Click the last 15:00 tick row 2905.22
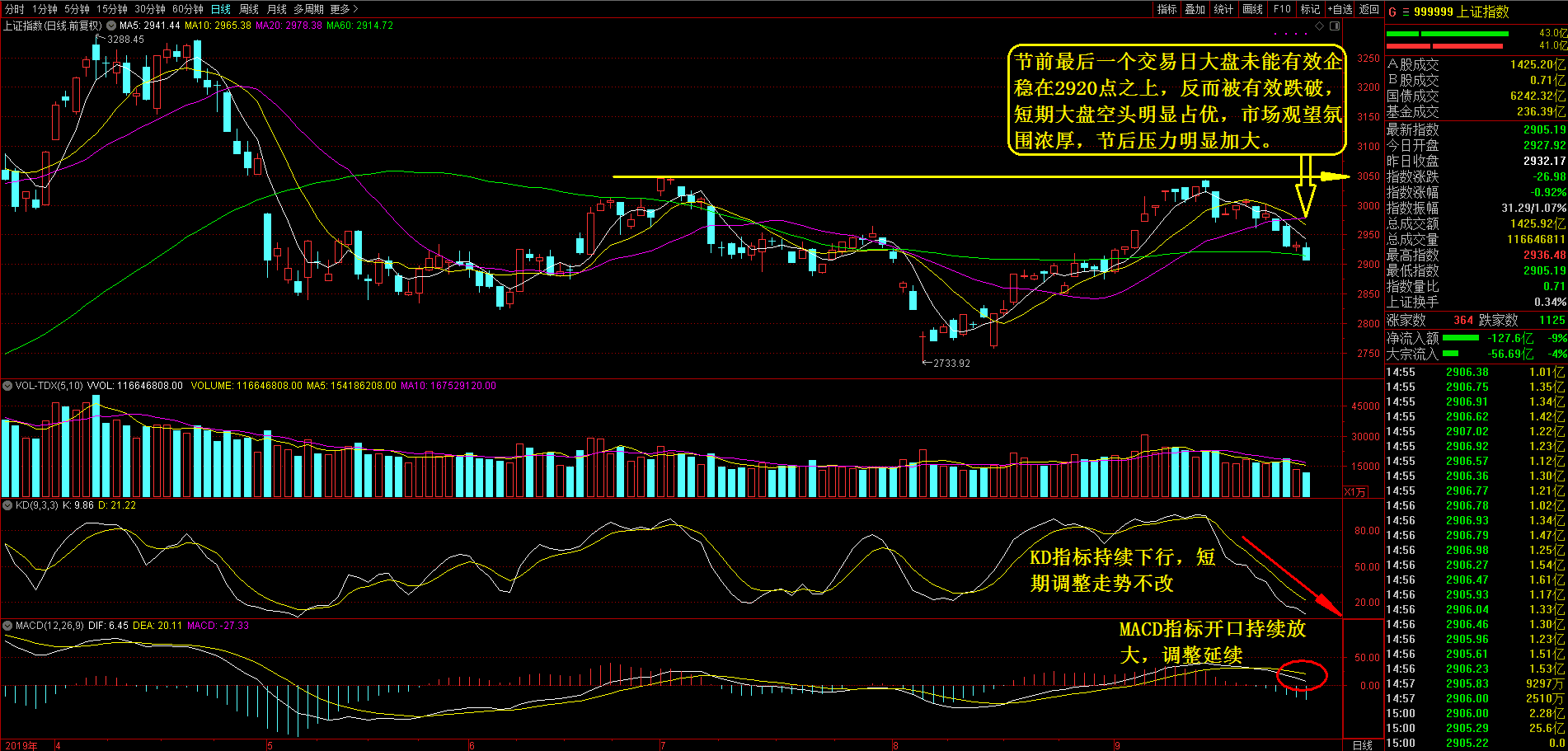 (x=1476, y=743)
